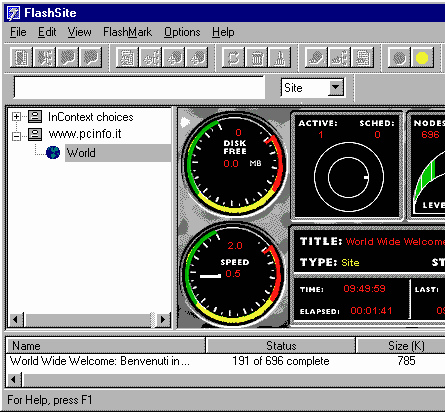Click the 'For Help, press F1' status text
Screen dimensions: 445x412
tap(50, 400)
